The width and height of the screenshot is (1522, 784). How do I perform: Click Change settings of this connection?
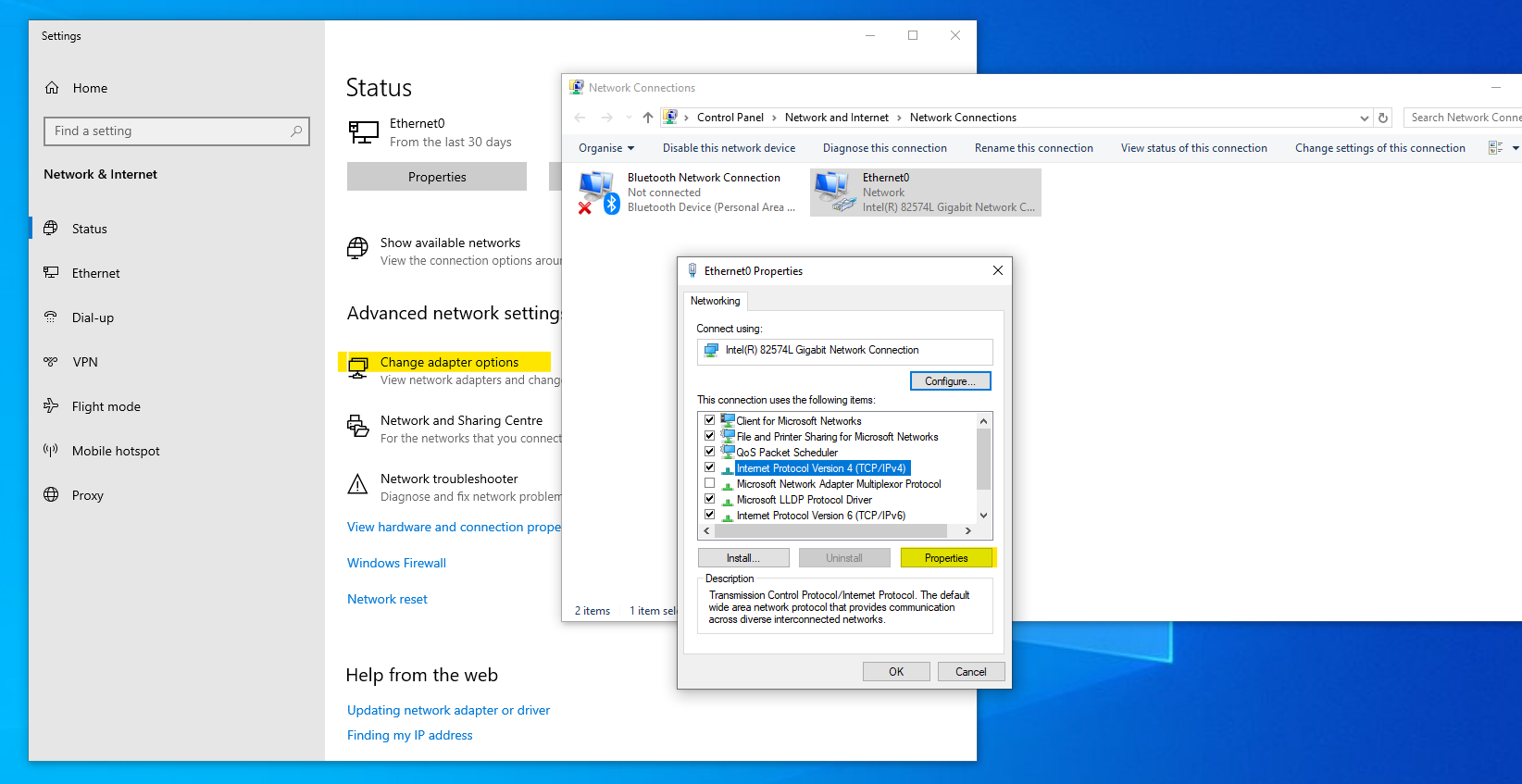click(x=1380, y=148)
